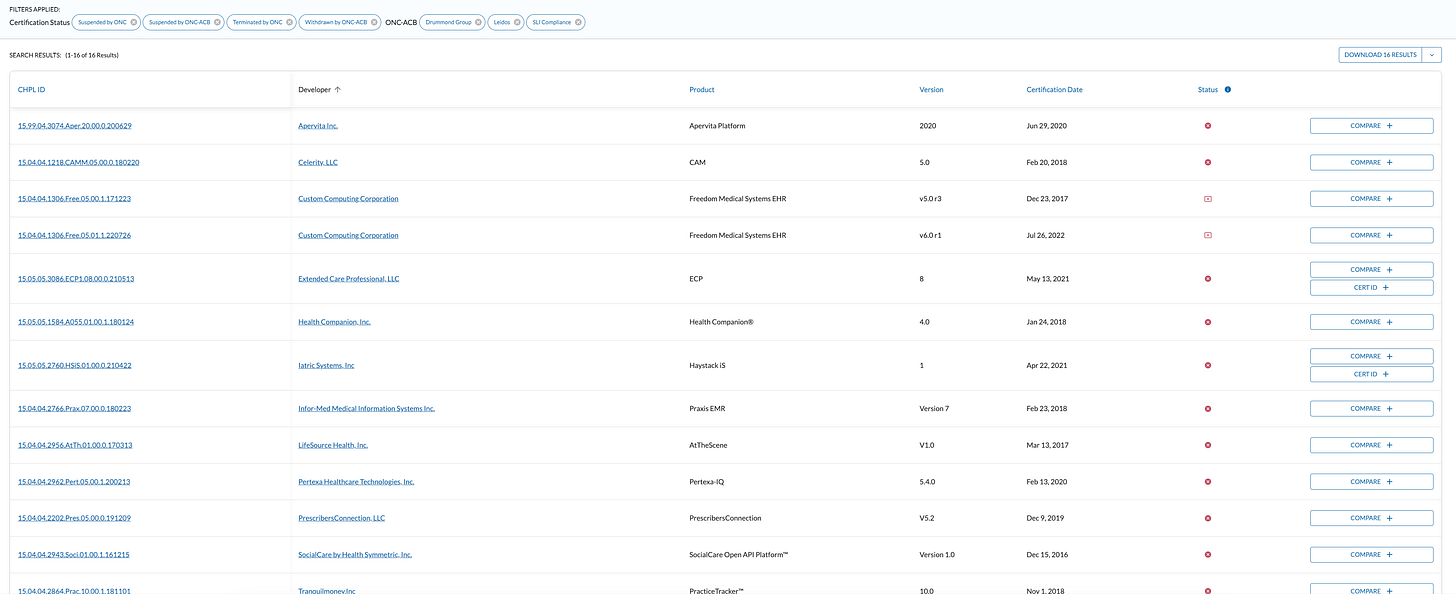1456x594 pixels.
Task: Open Health Companion, Inc. developer link
Action: 334,322
